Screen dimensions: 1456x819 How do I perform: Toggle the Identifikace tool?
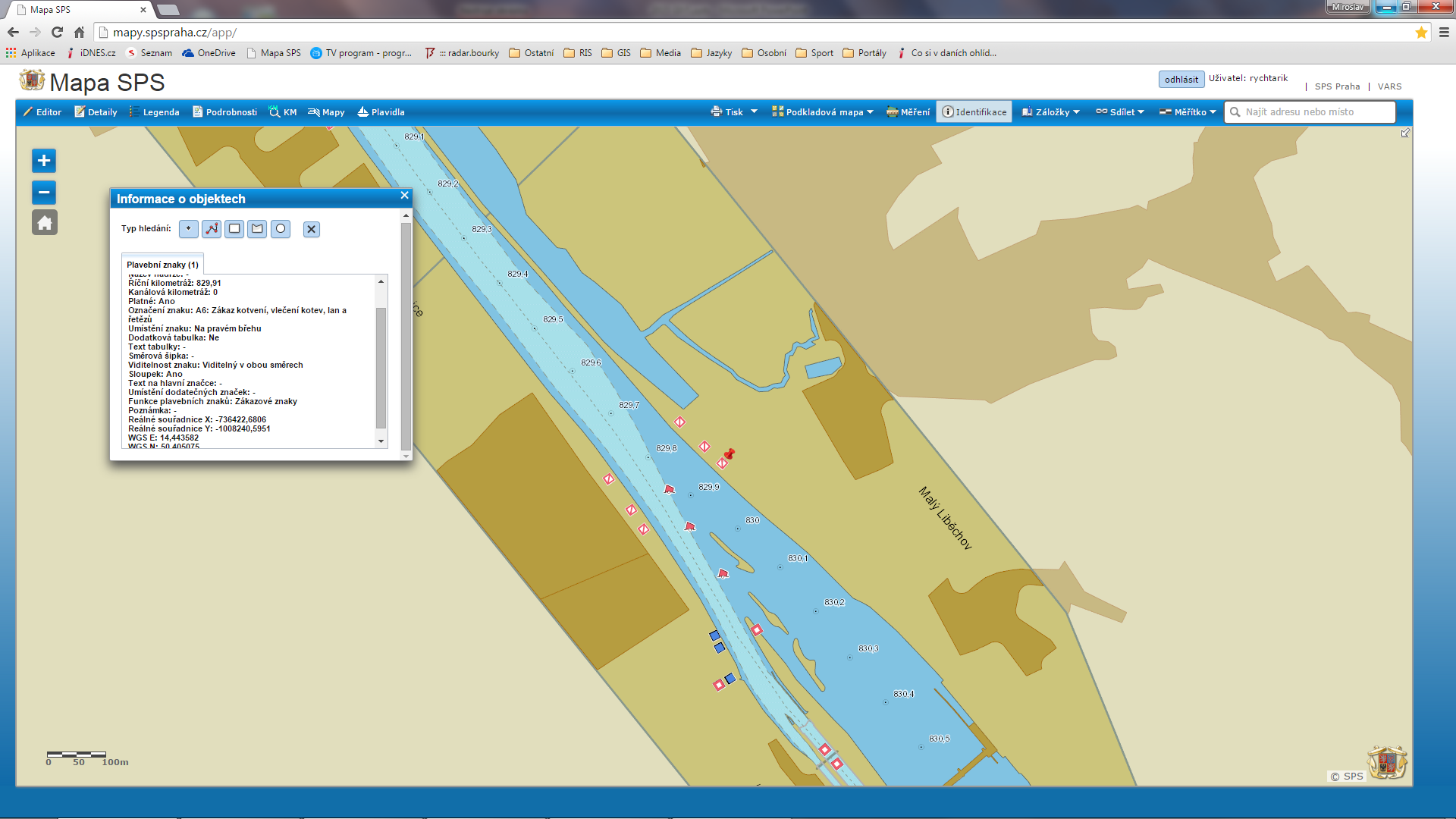point(974,112)
